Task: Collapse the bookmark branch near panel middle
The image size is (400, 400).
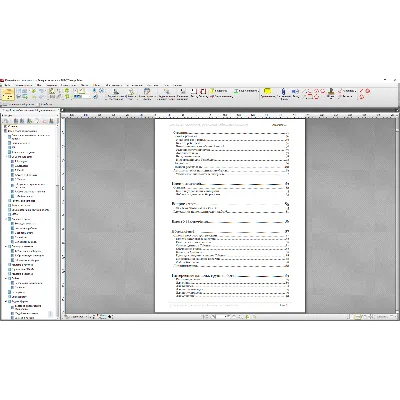Action: pyautogui.click(x=6, y=219)
